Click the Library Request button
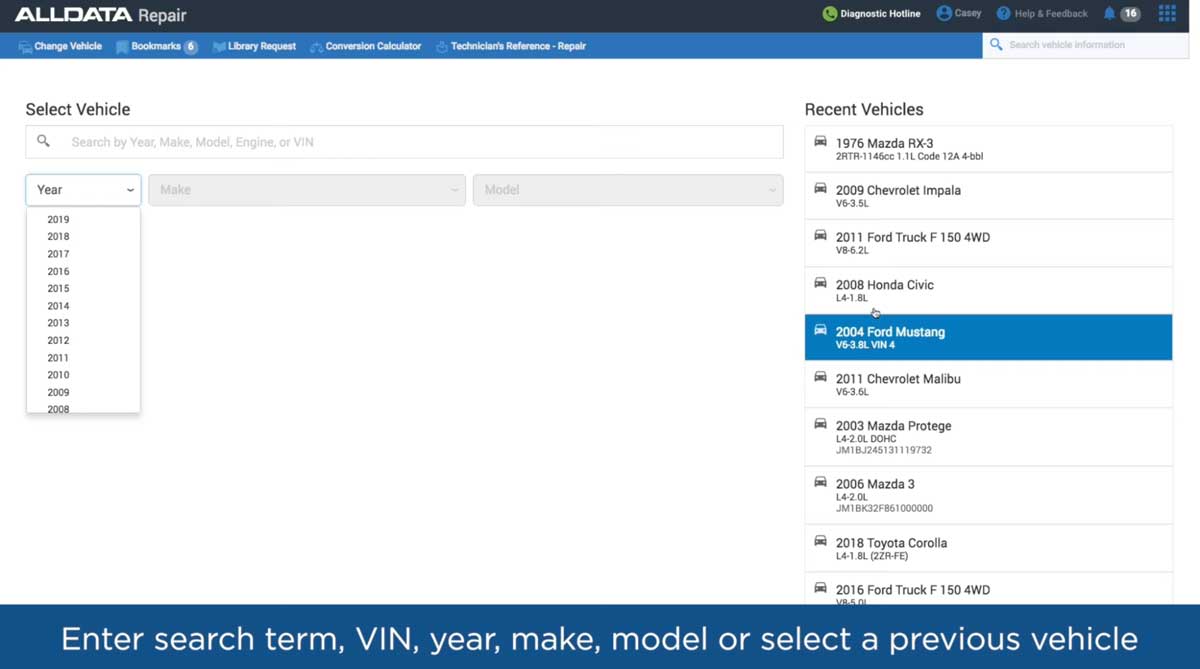 254,45
